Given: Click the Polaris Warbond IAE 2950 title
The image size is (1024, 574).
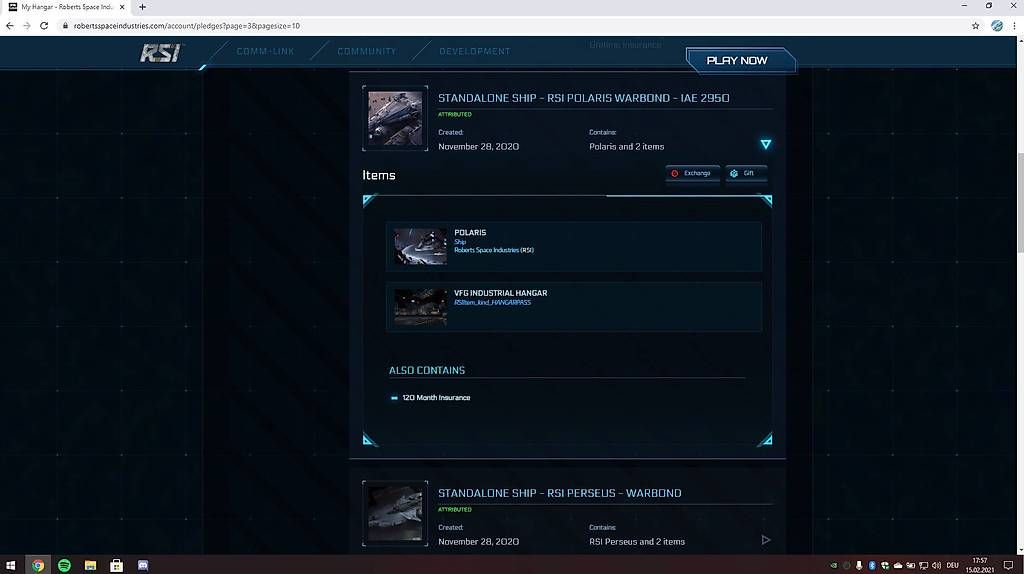Looking at the screenshot, I should tap(583, 98).
